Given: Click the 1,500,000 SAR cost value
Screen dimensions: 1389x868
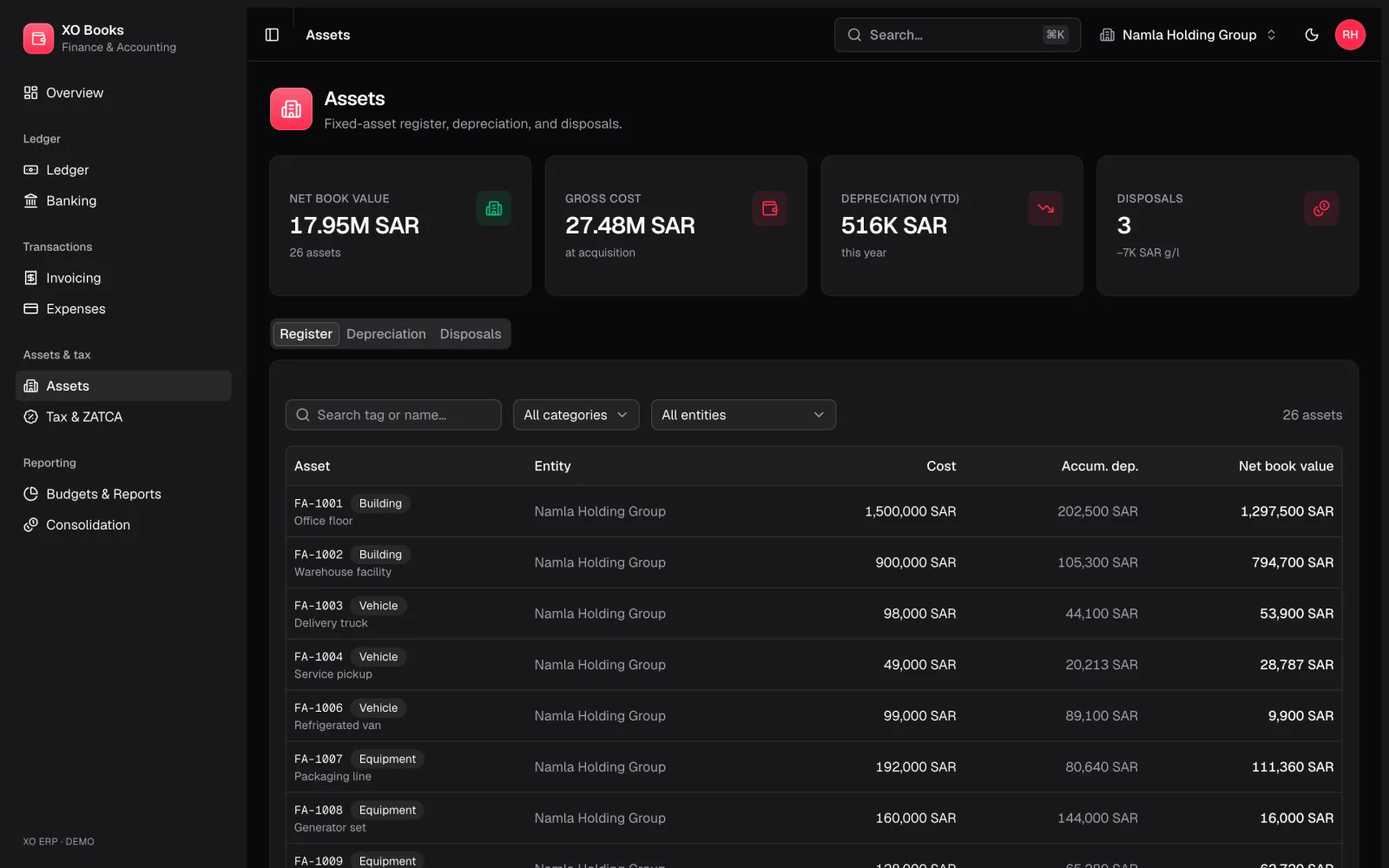Looking at the screenshot, I should 910,511.
